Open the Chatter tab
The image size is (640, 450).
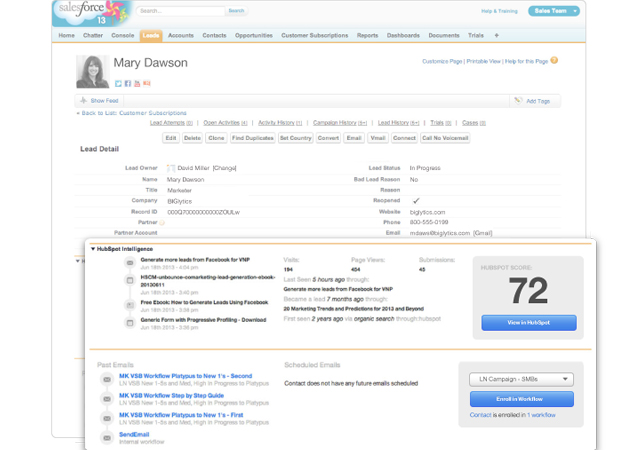click(93, 36)
